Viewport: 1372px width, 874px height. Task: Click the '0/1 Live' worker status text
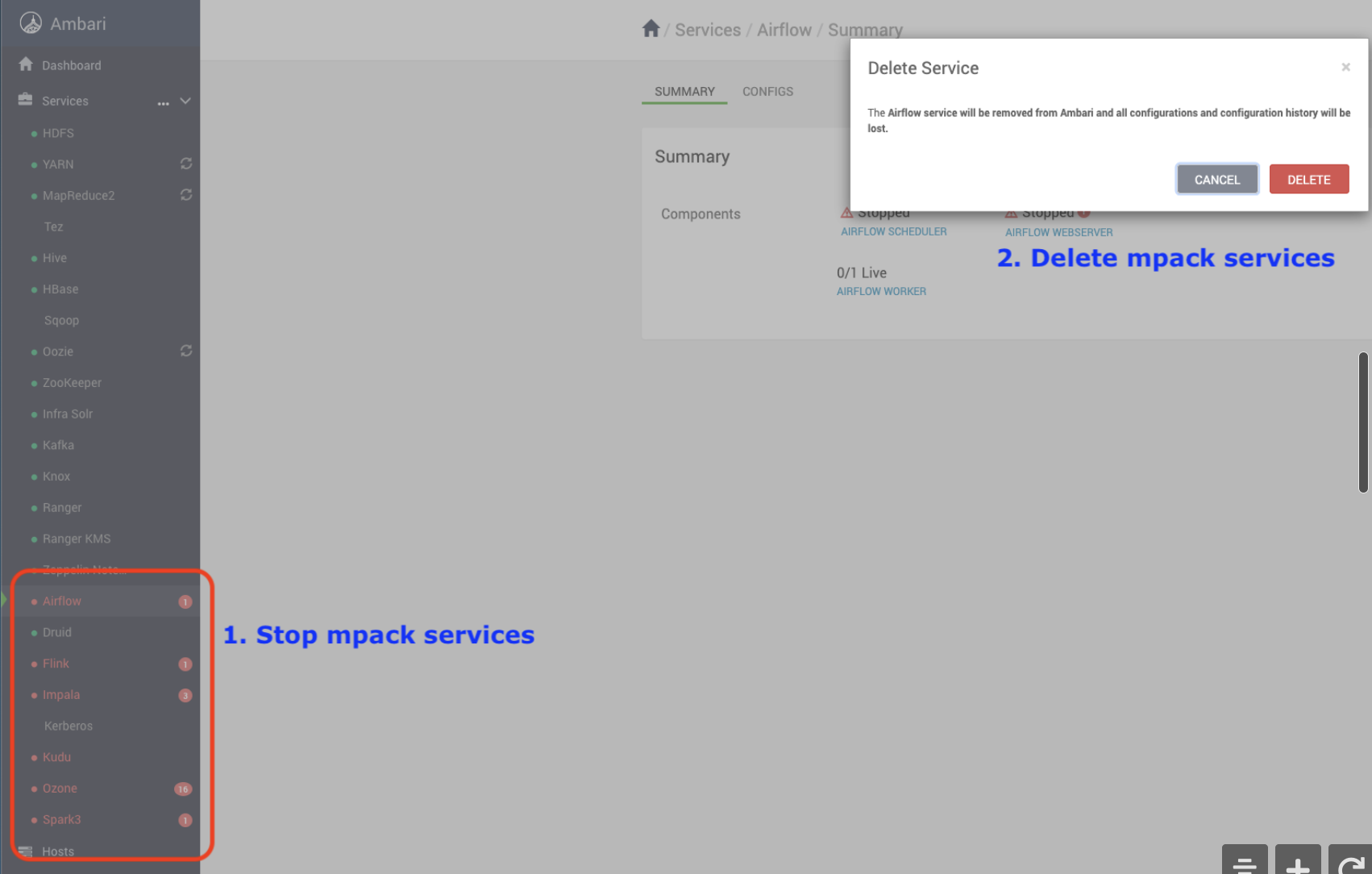point(862,273)
